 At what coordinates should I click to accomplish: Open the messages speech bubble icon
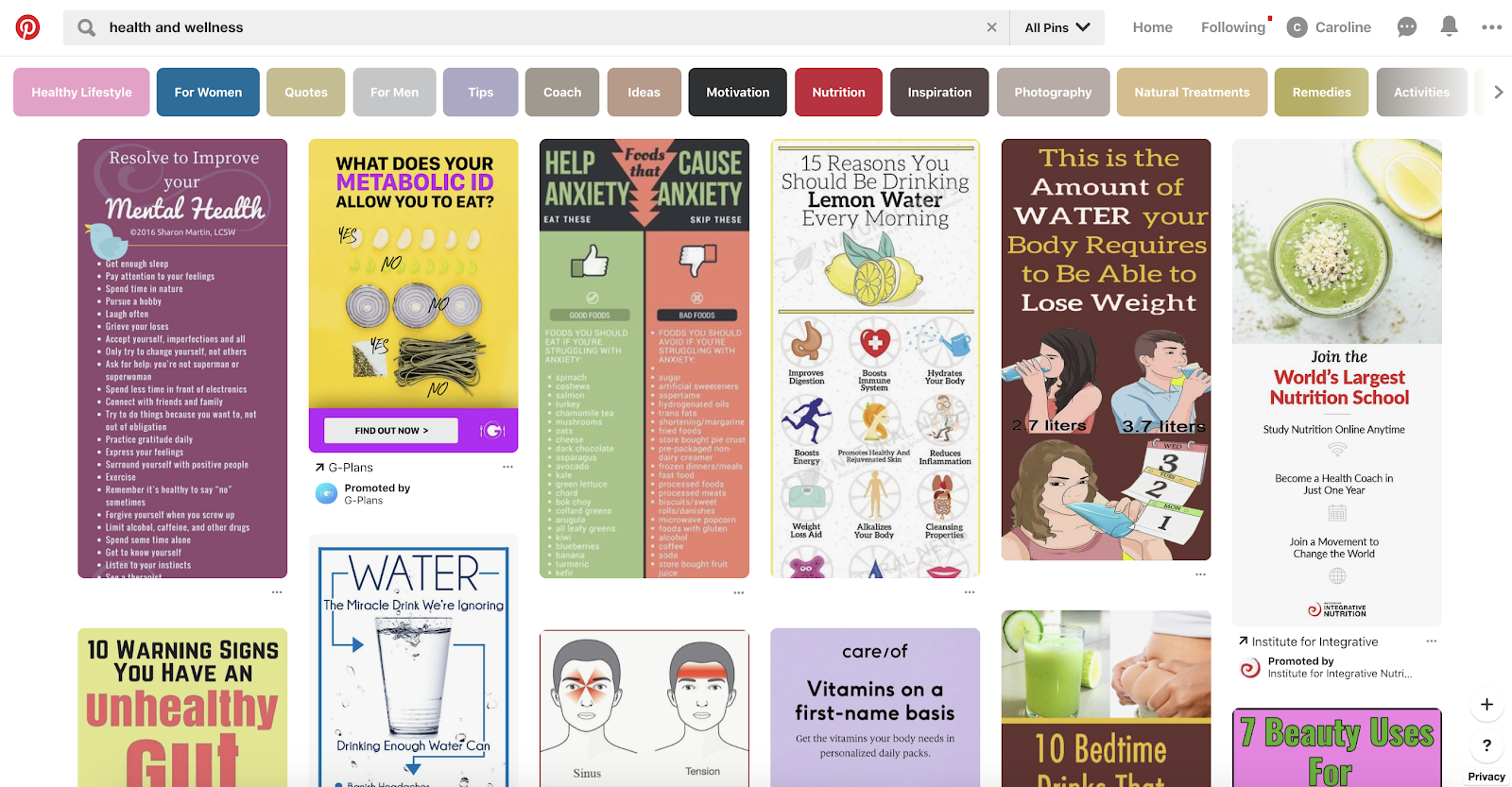pos(1407,27)
